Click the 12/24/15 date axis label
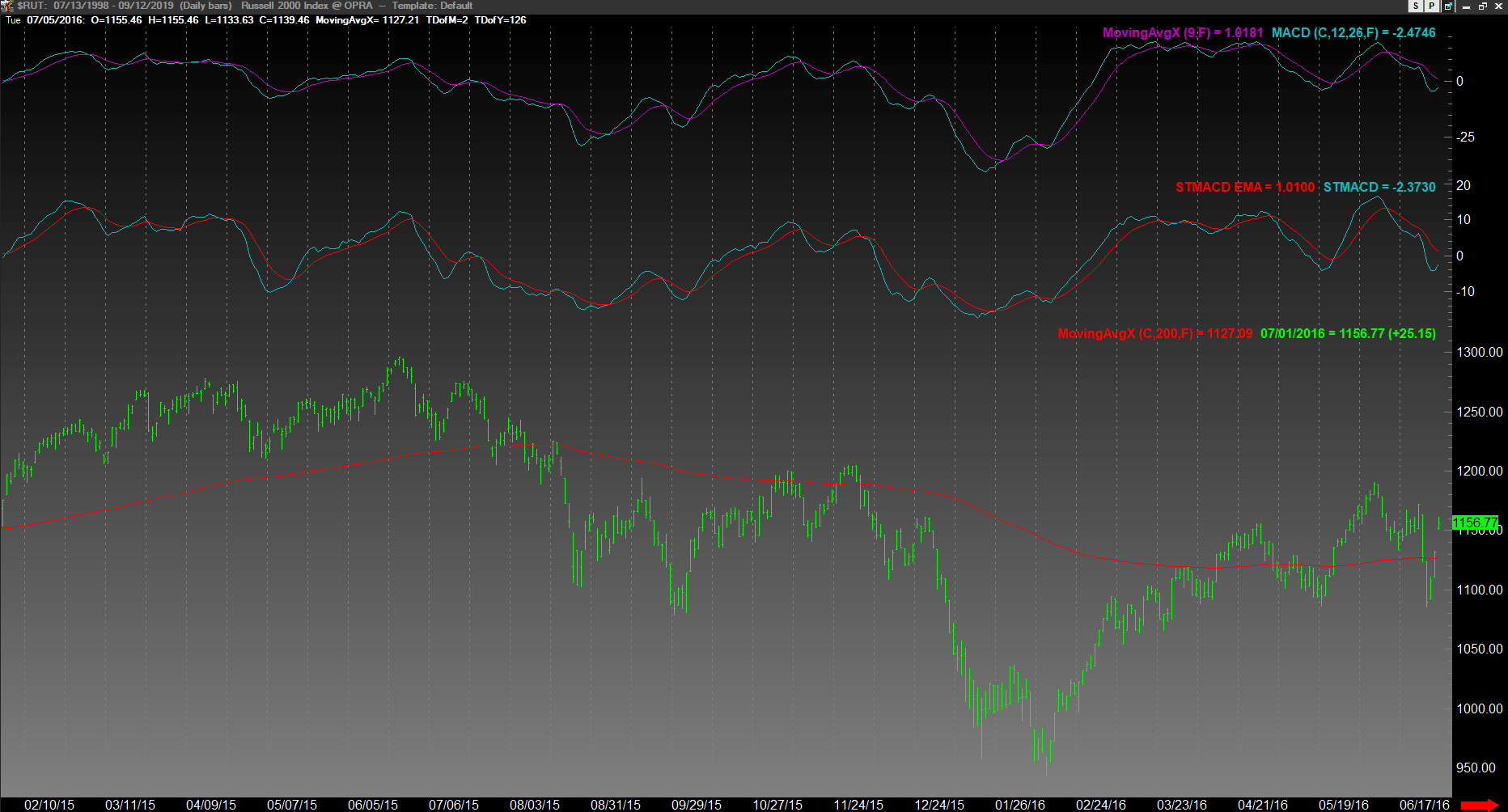The image size is (1508, 812). (x=939, y=805)
